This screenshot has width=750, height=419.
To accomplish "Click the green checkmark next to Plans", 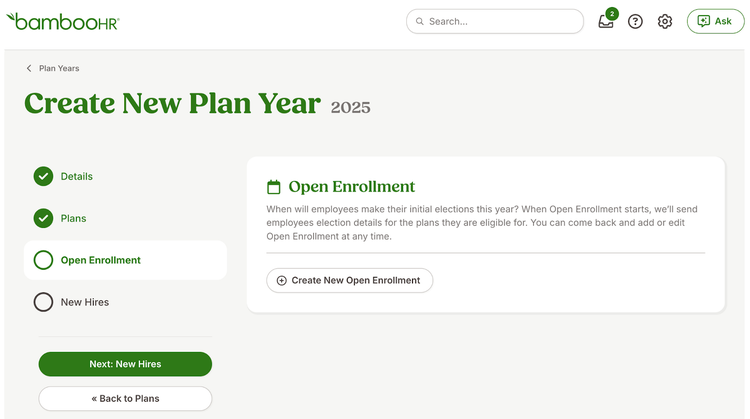I will click(x=43, y=219).
